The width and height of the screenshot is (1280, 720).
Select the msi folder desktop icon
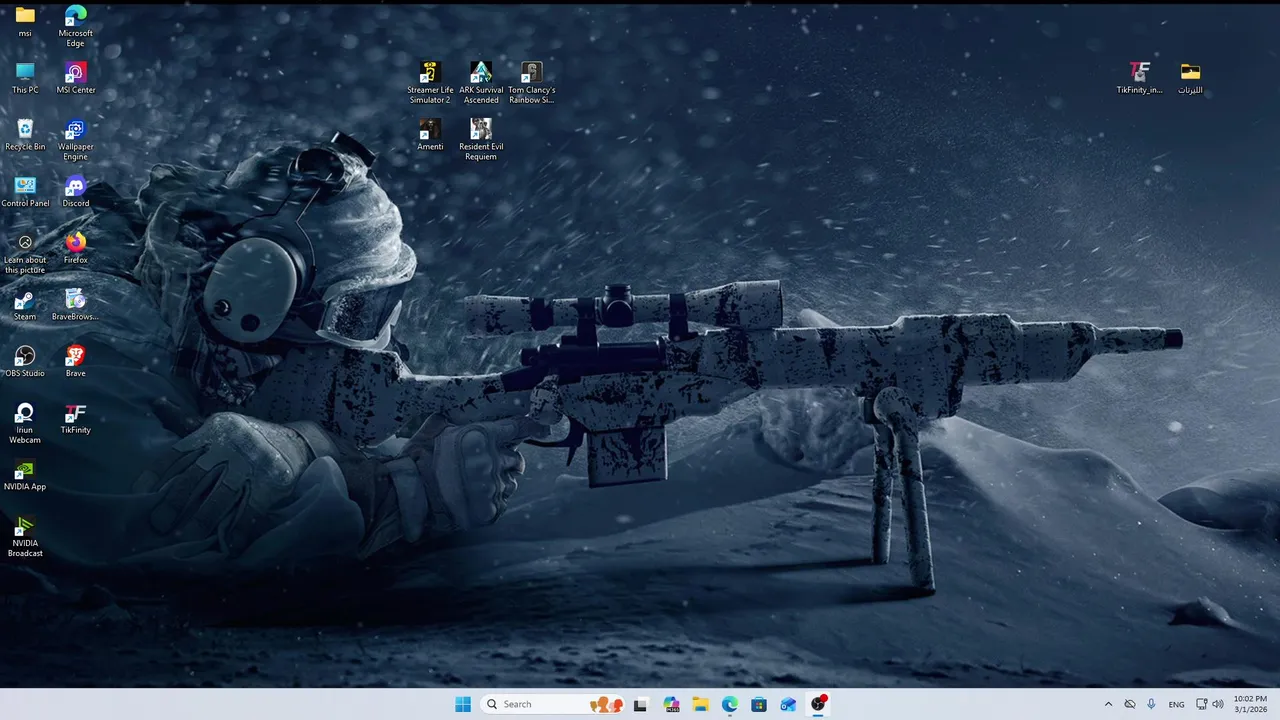[25, 21]
